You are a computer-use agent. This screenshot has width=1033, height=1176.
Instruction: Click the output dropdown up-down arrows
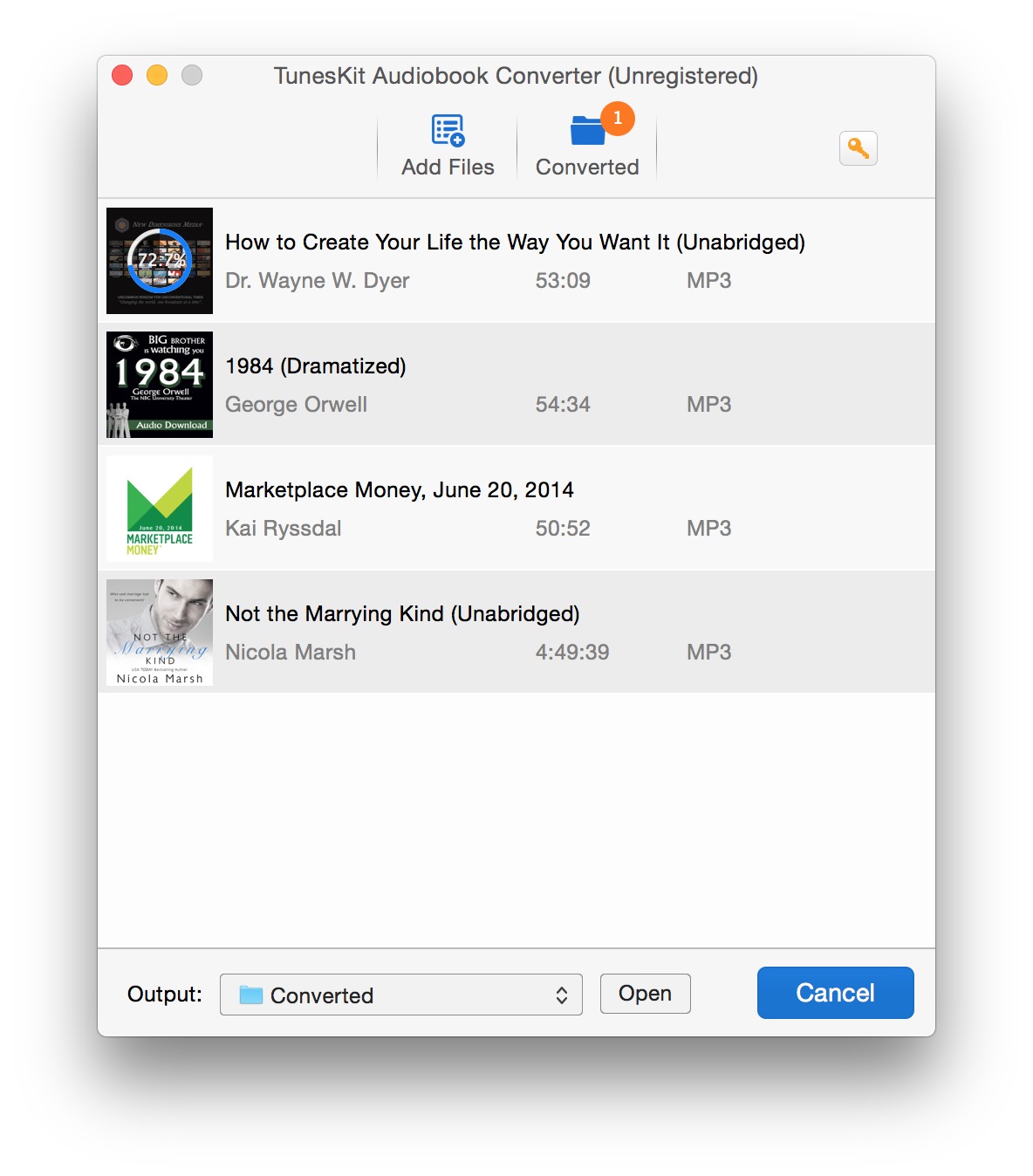[x=562, y=995]
